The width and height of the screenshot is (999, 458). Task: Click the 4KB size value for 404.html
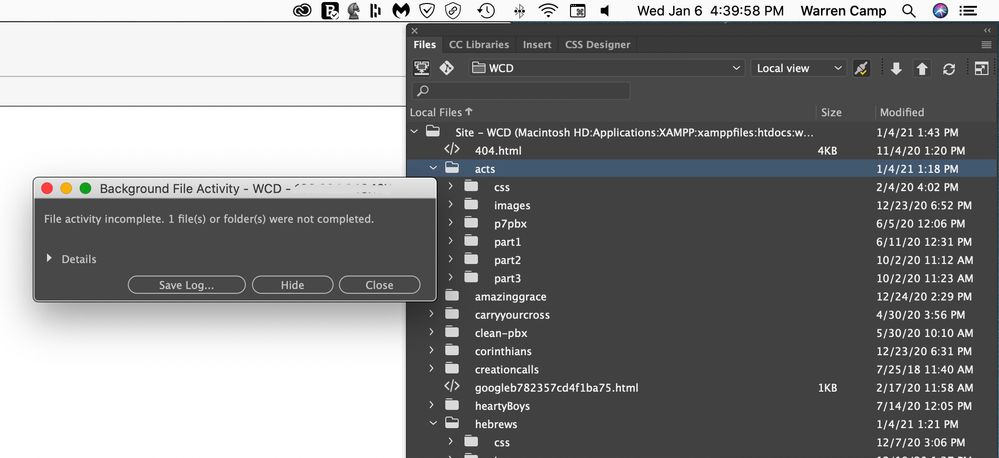(827, 151)
